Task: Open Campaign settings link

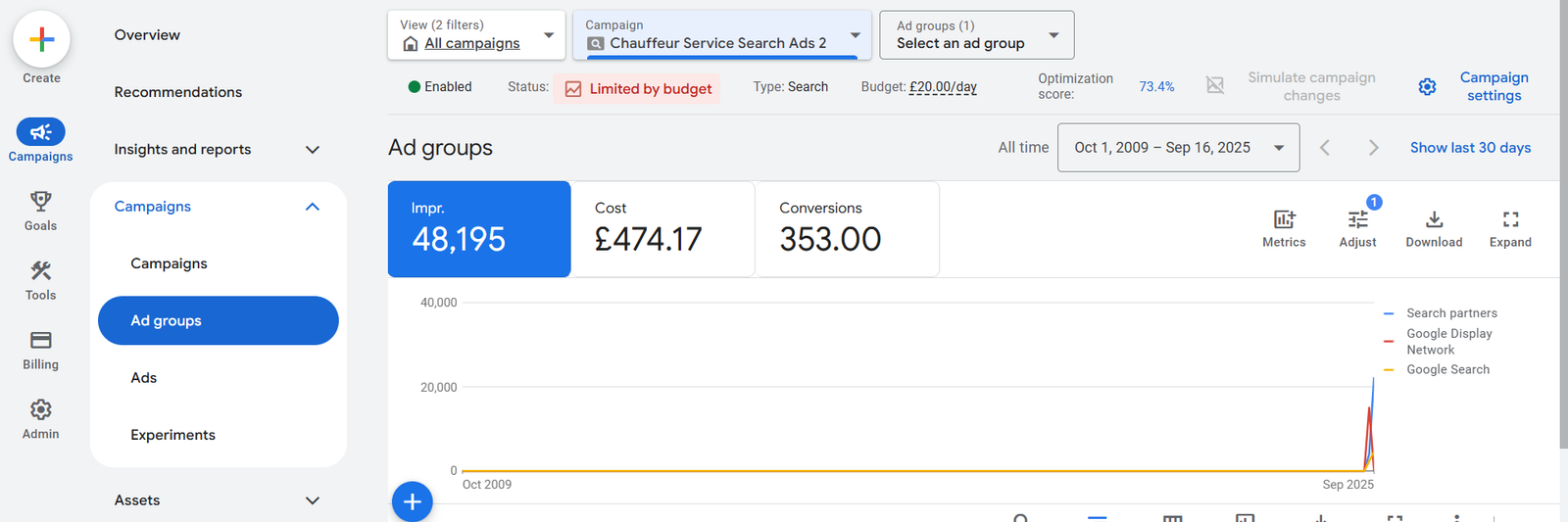Action: 1494,86
